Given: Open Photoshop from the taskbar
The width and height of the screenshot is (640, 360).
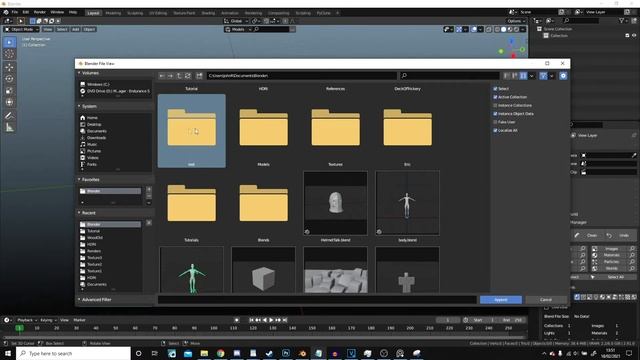Looking at the screenshot, I should (x=286, y=353).
